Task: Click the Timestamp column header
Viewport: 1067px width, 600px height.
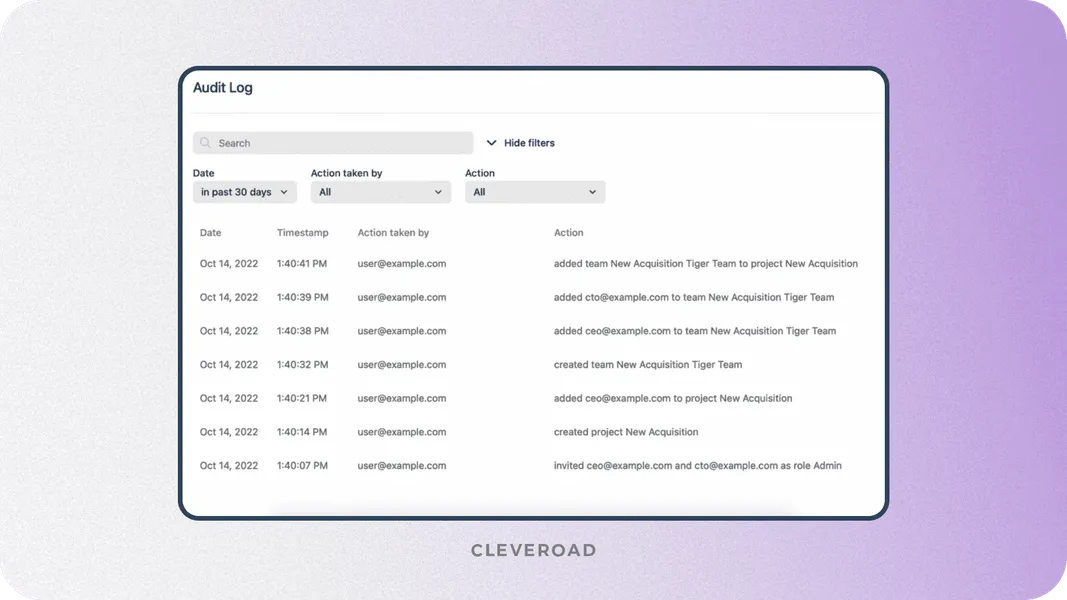Action: click(x=302, y=233)
